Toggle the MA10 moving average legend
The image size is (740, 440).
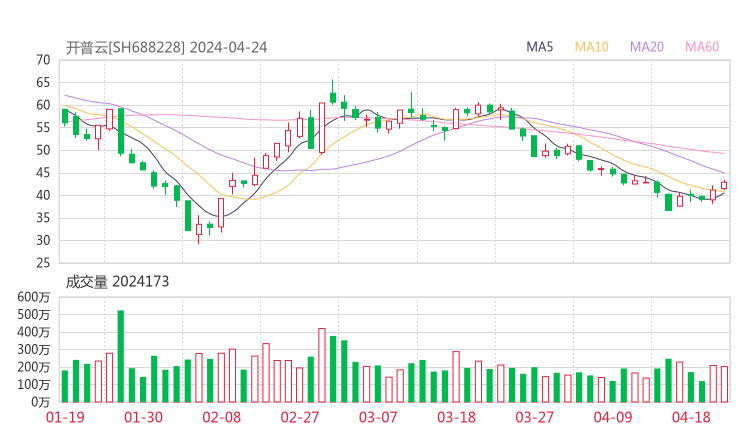[592, 47]
